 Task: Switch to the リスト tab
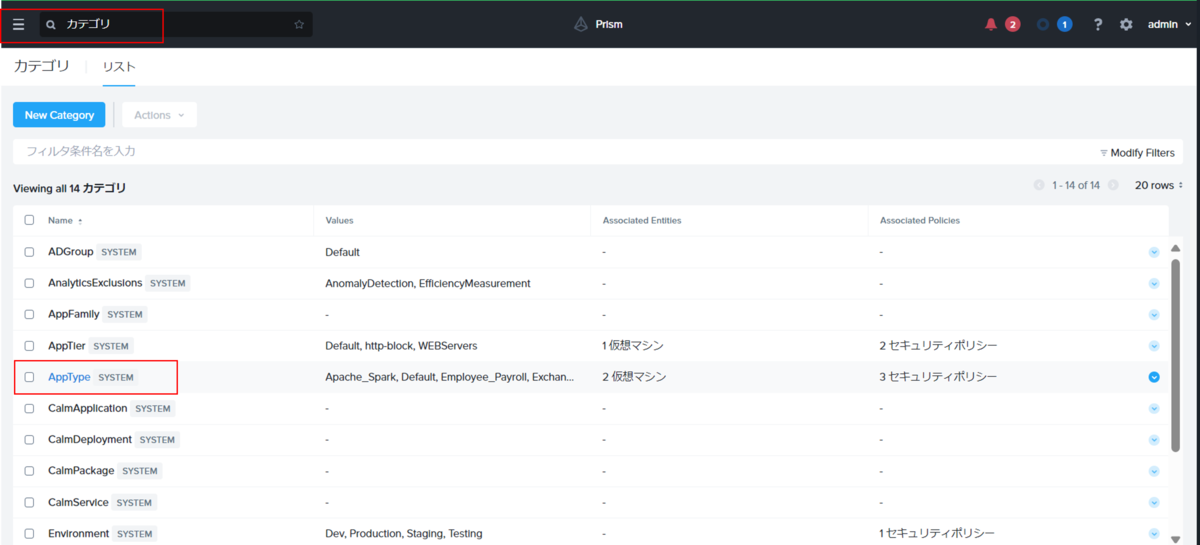119,67
